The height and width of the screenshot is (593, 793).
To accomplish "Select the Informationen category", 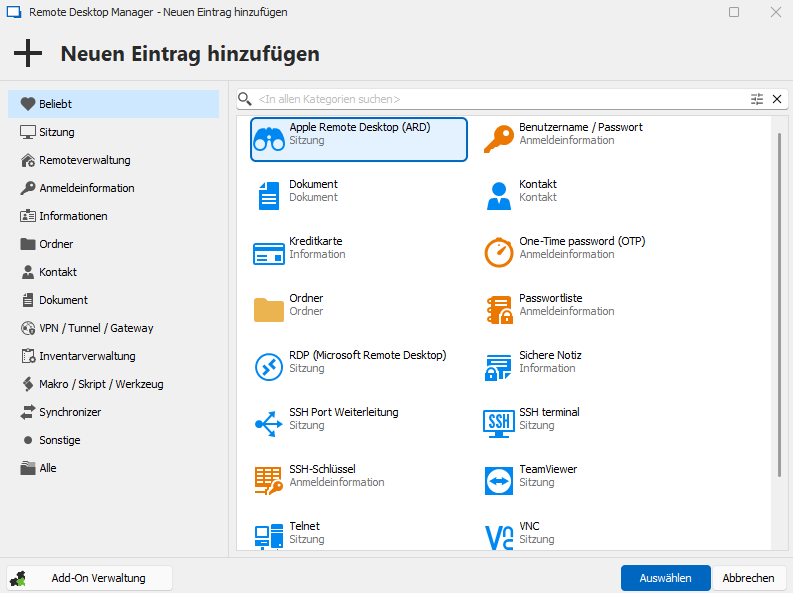I will point(113,216).
